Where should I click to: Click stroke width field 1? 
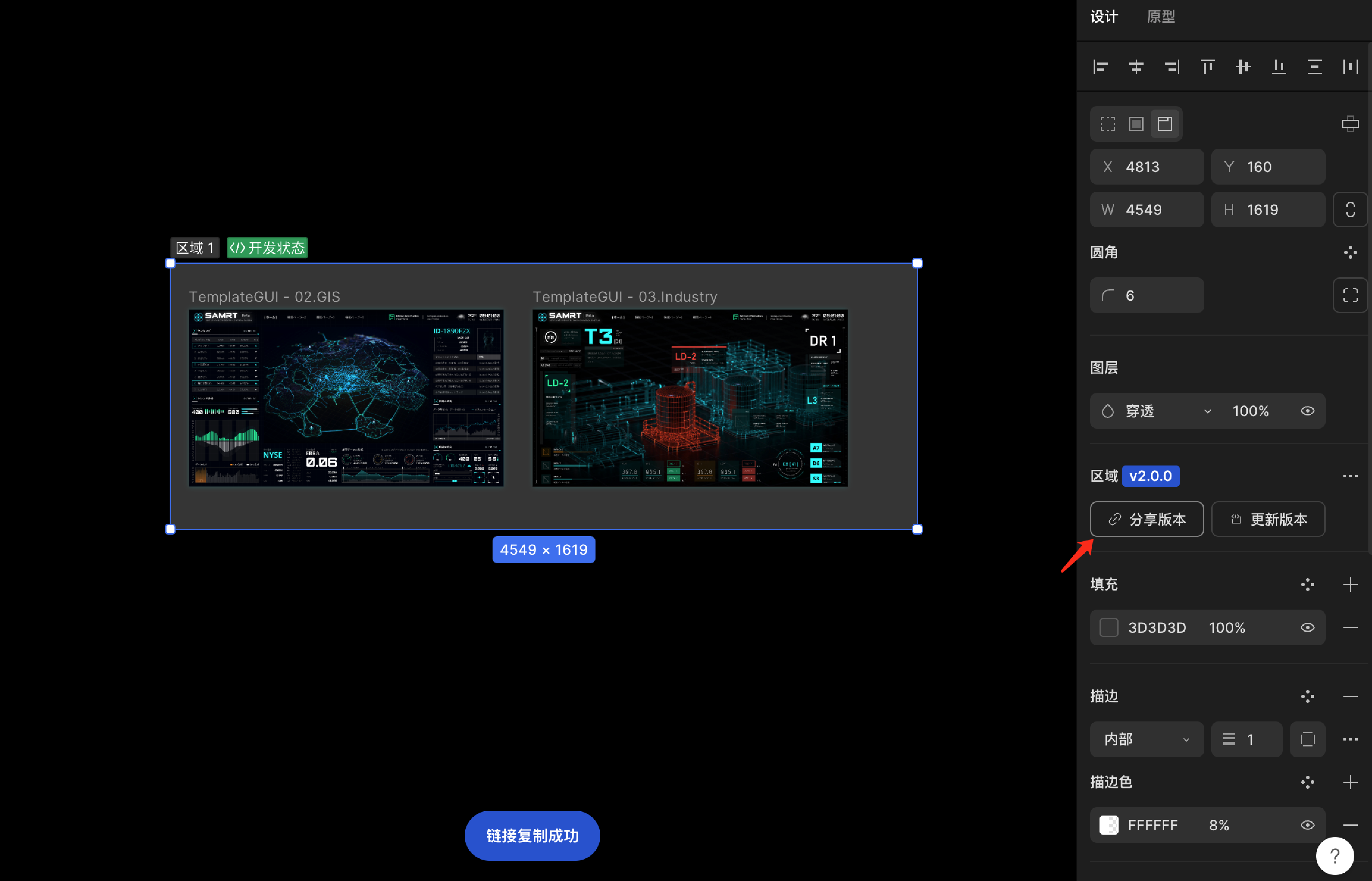pyautogui.click(x=1247, y=739)
